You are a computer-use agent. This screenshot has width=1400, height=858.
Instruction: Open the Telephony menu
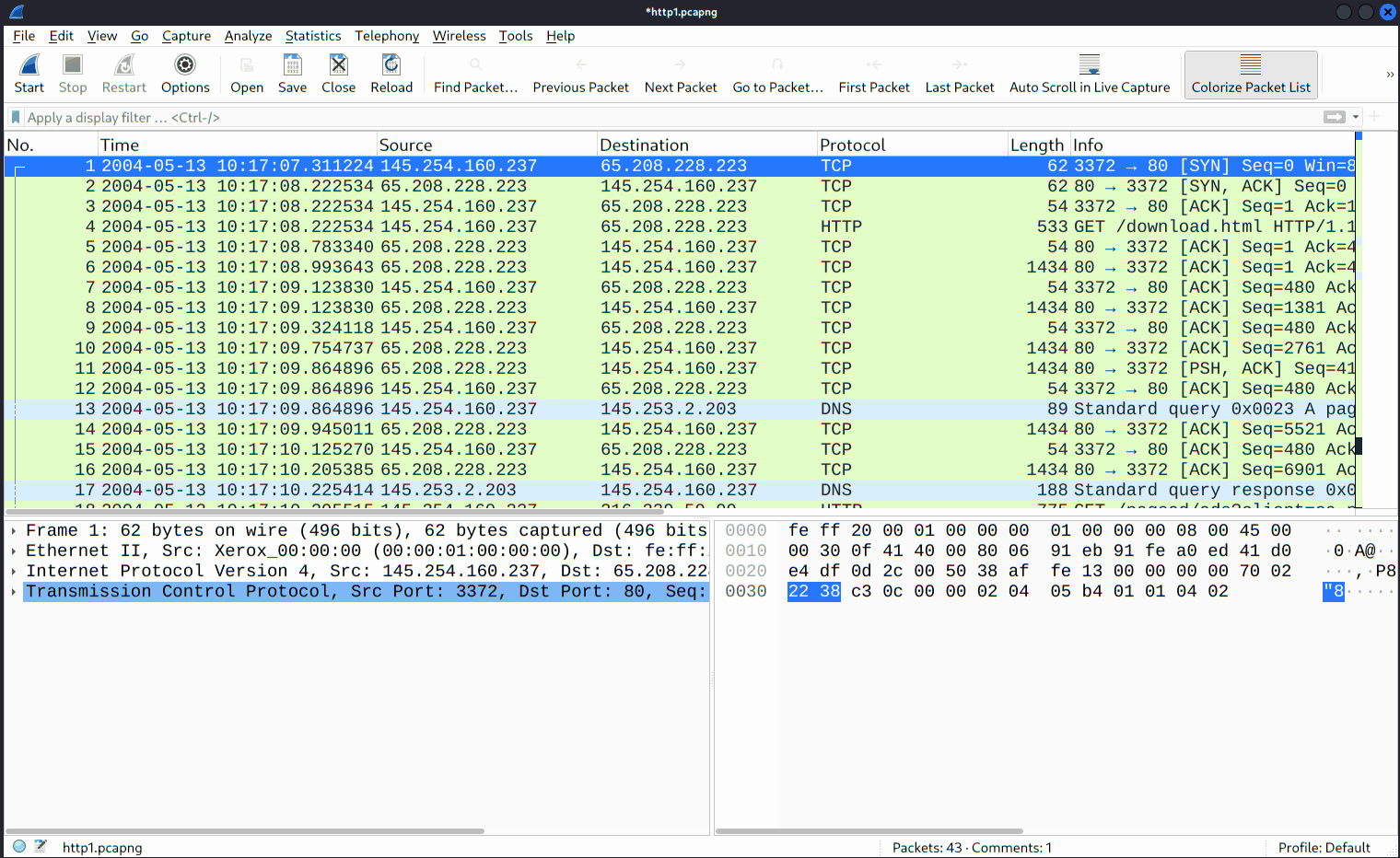(387, 36)
